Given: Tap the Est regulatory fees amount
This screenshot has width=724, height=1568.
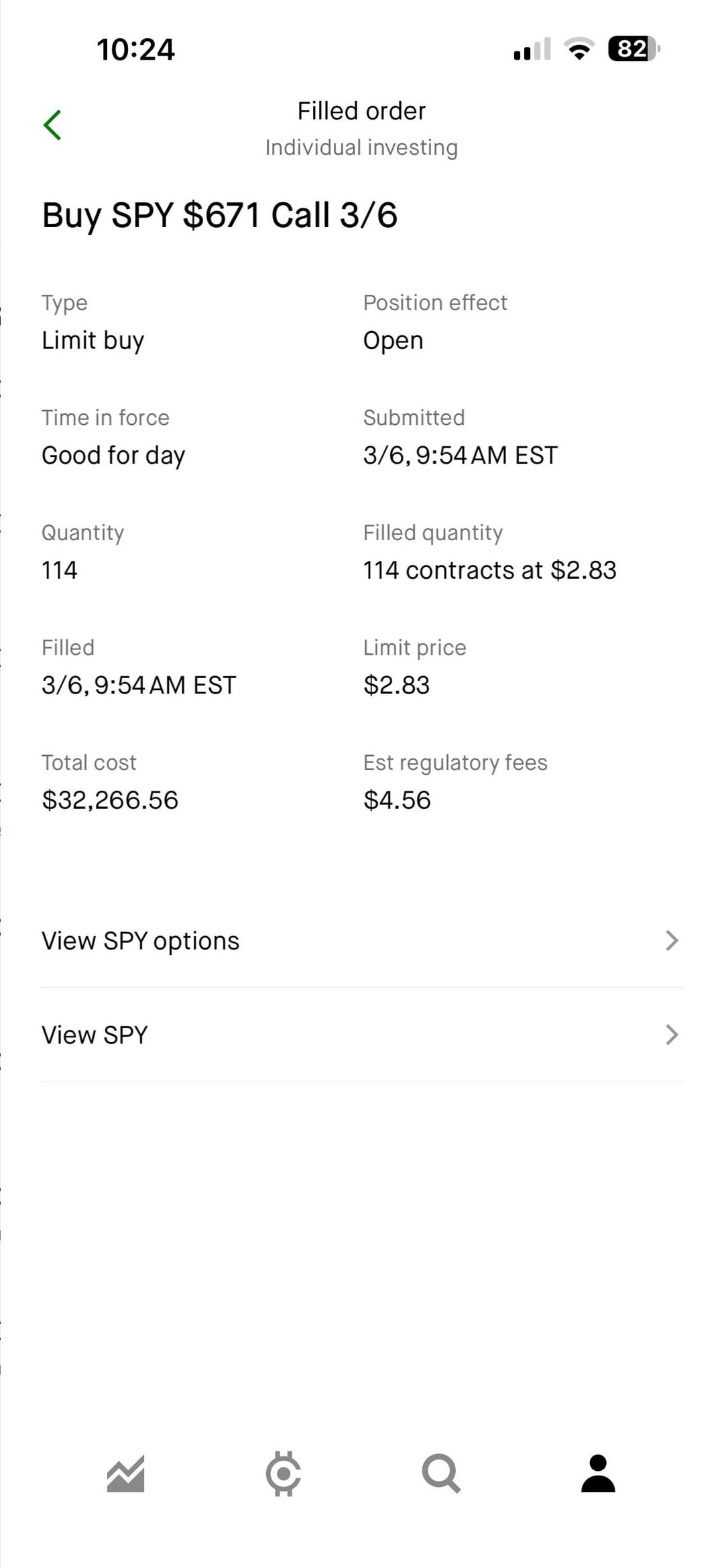Looking at the screenshot, I should pyautogui.click(x=397, y=800).
